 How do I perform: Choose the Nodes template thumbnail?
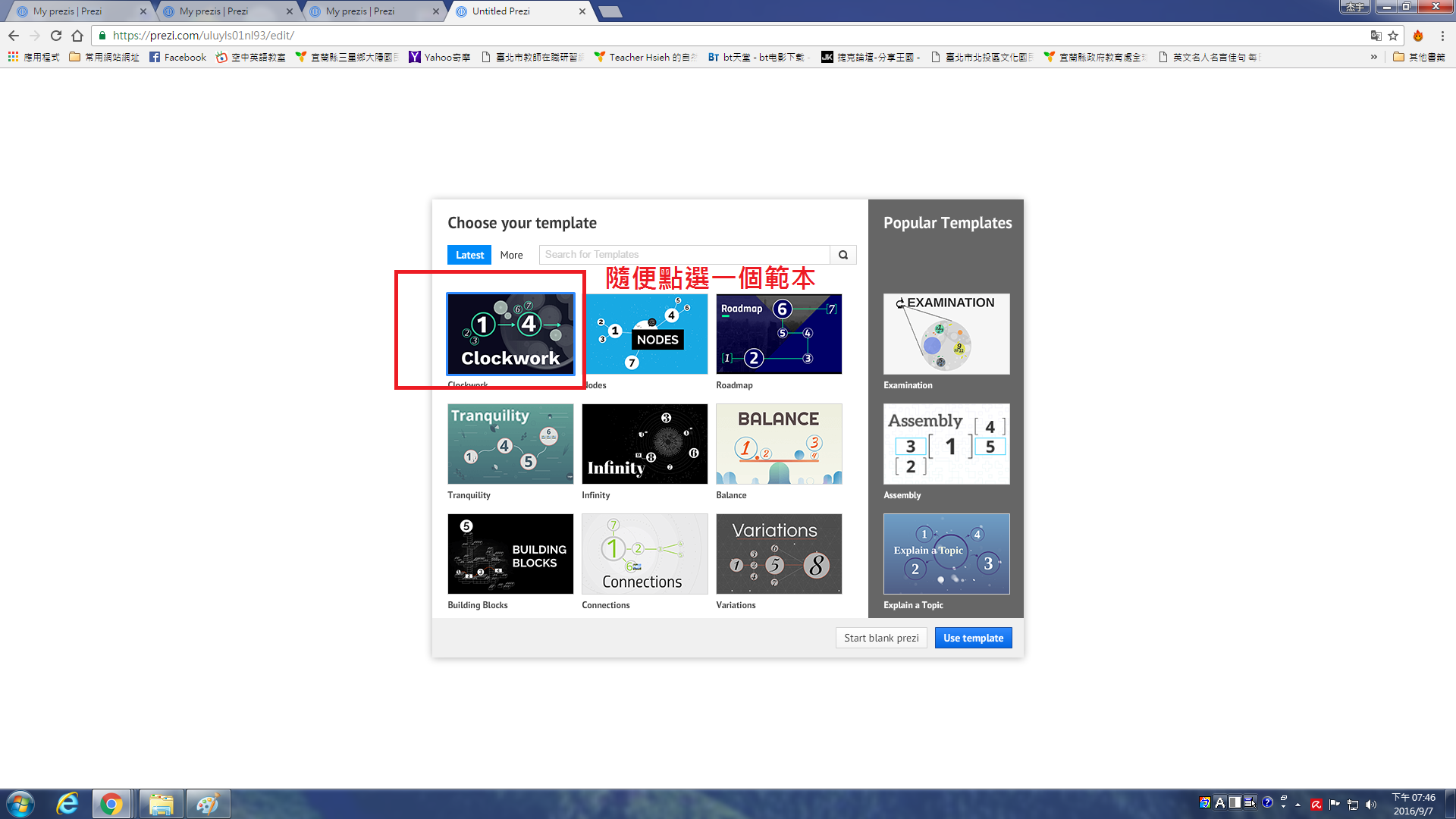[x=645, y=334]
